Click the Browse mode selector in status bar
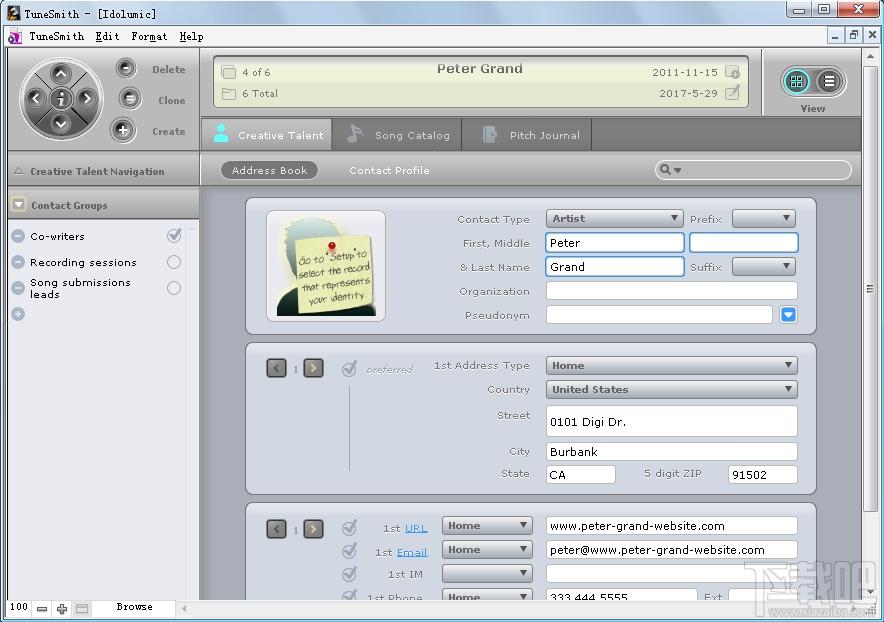Image resolution: width=884 pixels, height=622 pixels. coord(134,607)
